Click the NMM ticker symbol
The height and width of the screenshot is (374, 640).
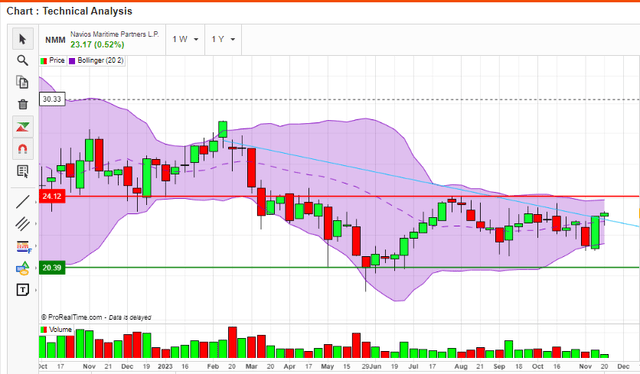tap(55, 40)
